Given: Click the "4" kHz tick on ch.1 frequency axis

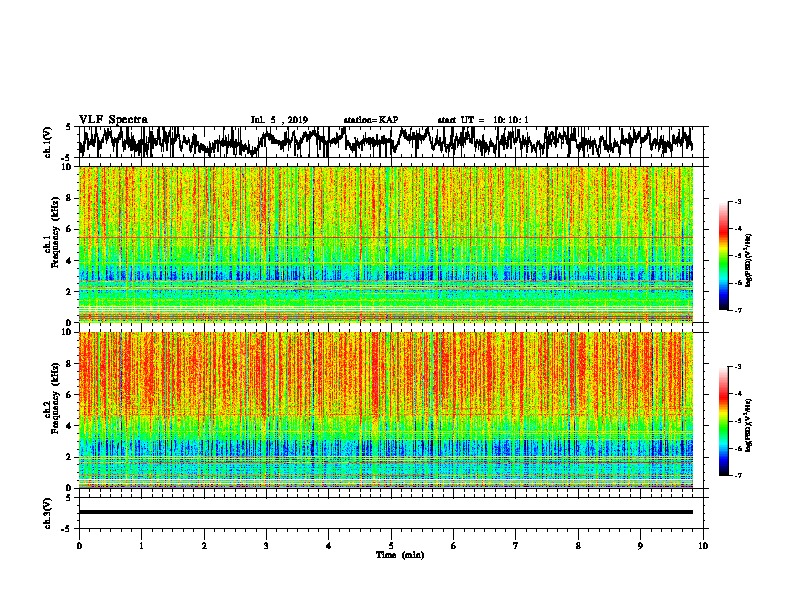Looking at the screenshot, I should [x=69, y=261].
